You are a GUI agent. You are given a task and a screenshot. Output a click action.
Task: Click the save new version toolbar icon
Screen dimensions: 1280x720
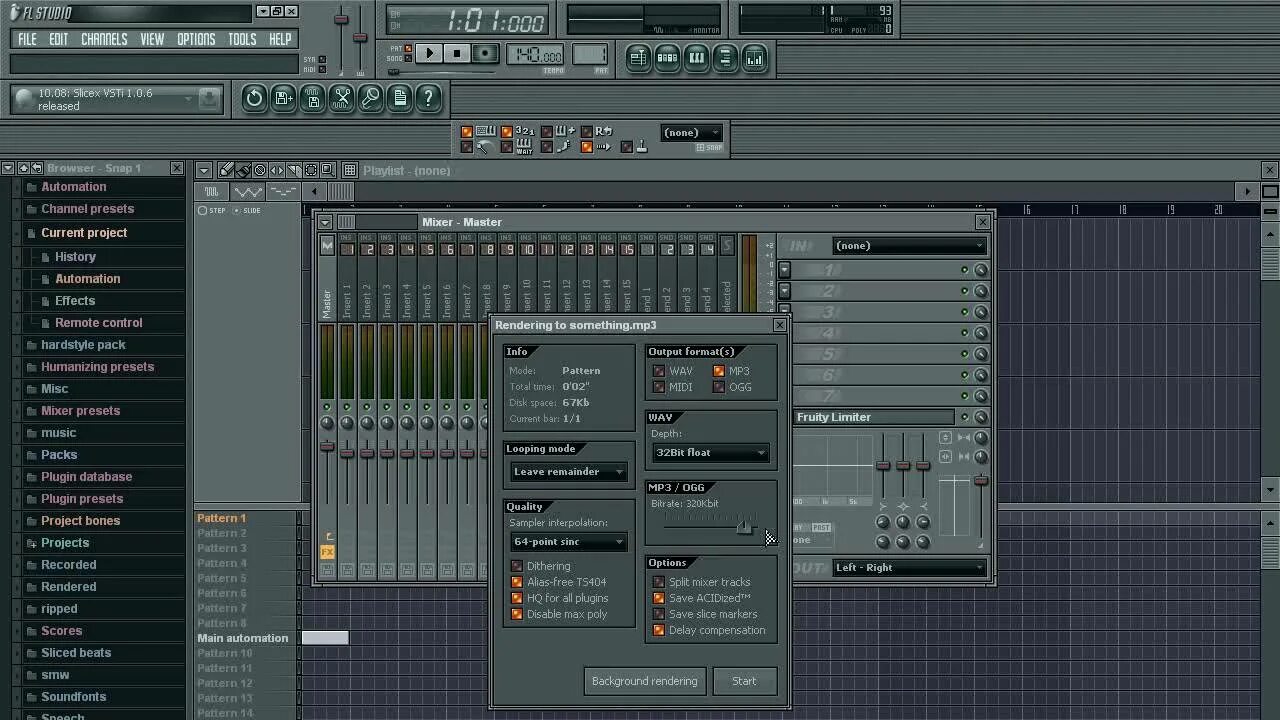(x=284, y=97)
